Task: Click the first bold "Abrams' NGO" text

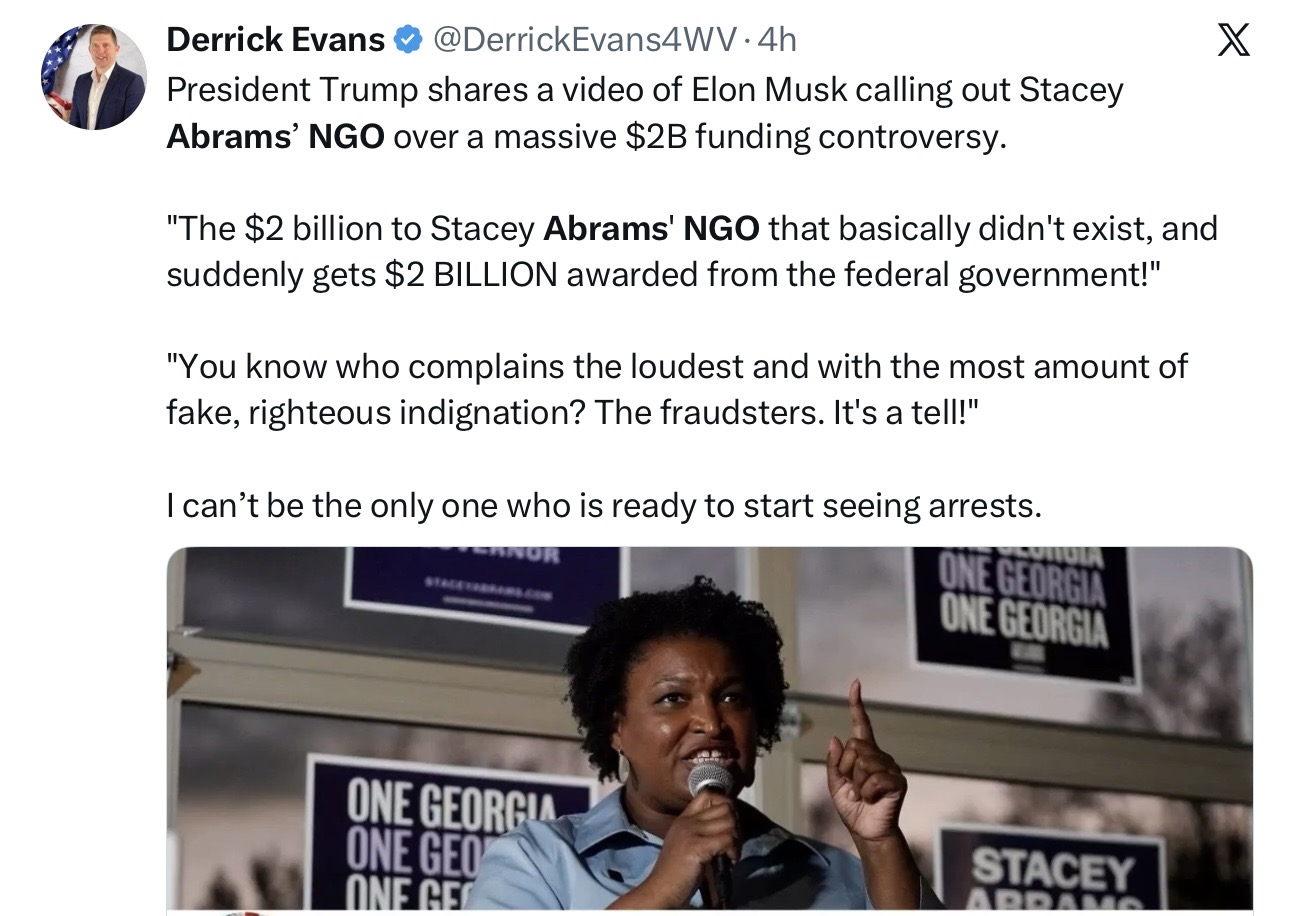Action: click(x=275, y=136)
